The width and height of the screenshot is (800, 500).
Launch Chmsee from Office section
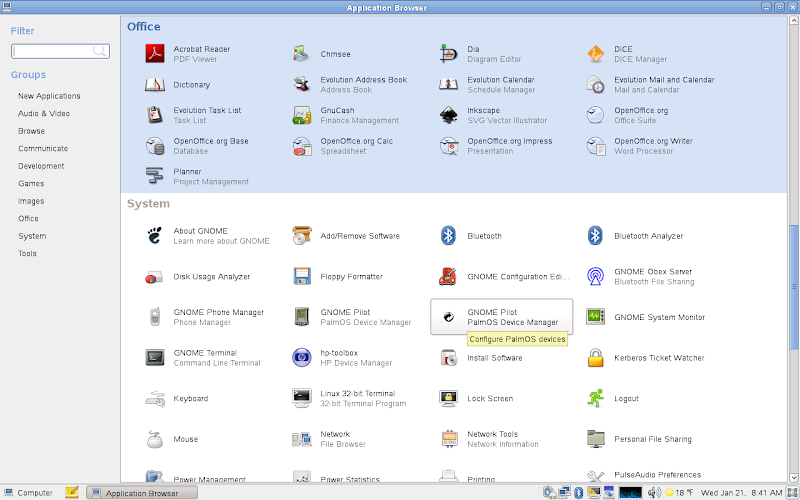pos(322,54)
